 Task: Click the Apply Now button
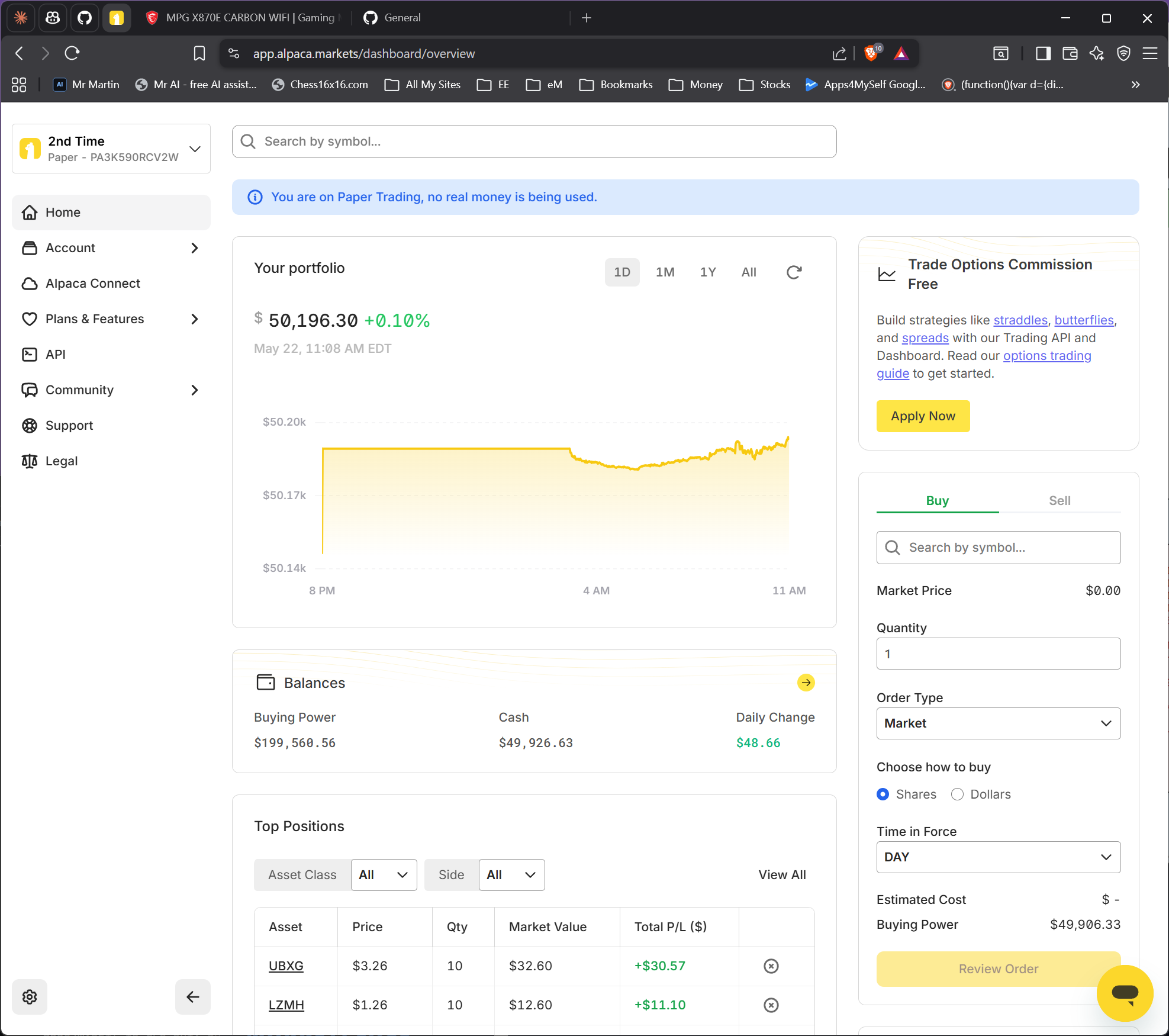[x=923, y=416]
